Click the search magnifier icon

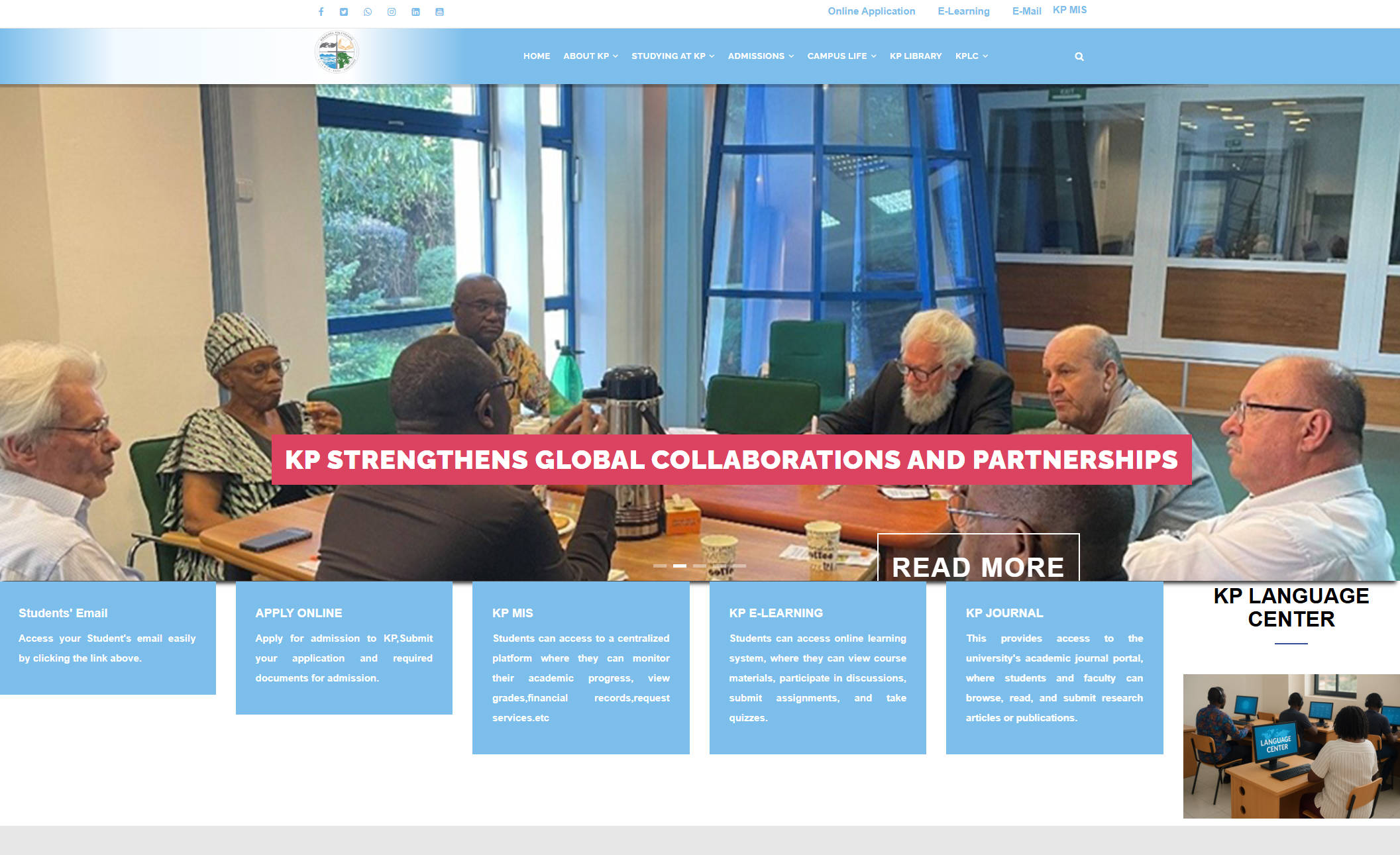click(1079, 57)
